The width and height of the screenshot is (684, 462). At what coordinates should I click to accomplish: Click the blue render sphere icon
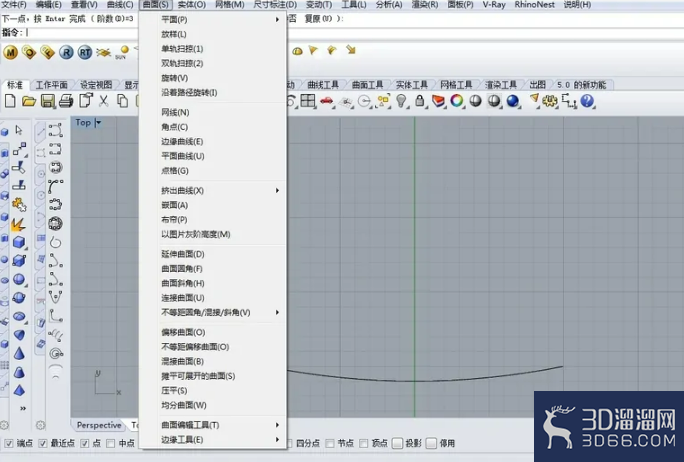[x=513, y=101]
